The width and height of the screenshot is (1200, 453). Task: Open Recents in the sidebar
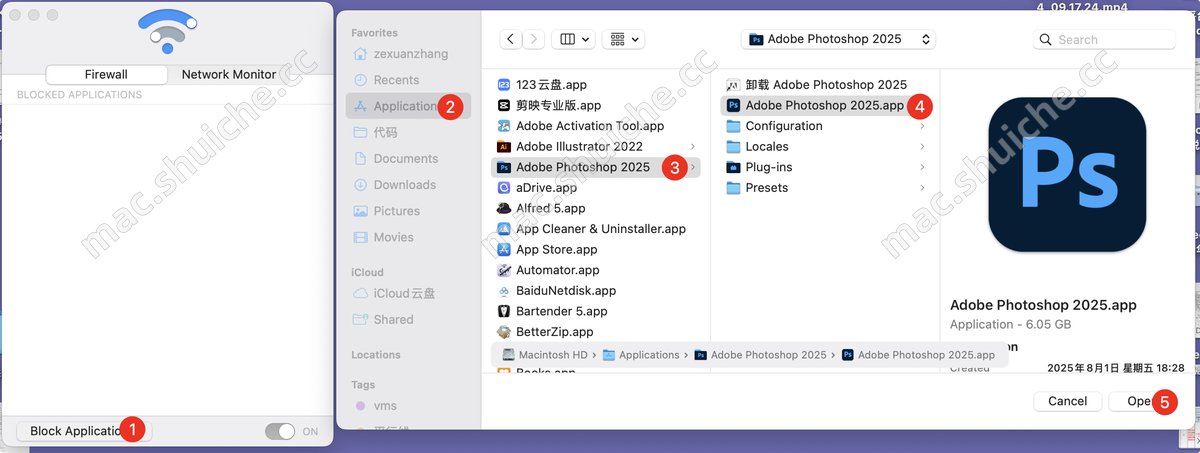[x=408, y=80]
